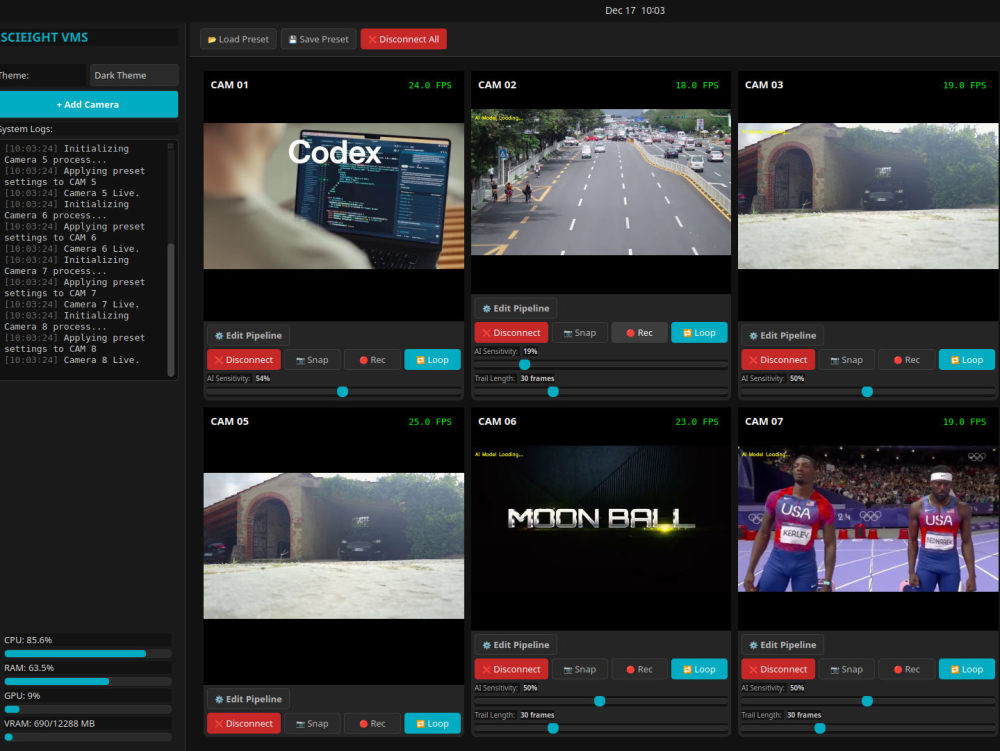The image size is (1000, 751).
Task: Toggle Loop on CAM 01
Action: (432, 360)
